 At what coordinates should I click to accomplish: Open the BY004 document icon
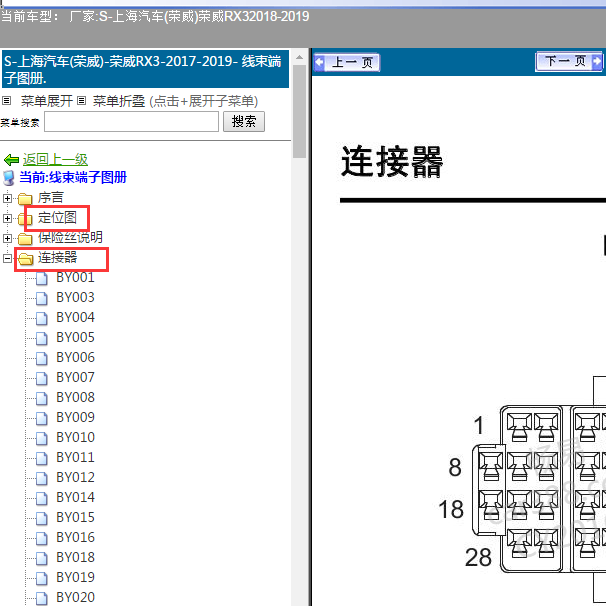pos(42,318)
